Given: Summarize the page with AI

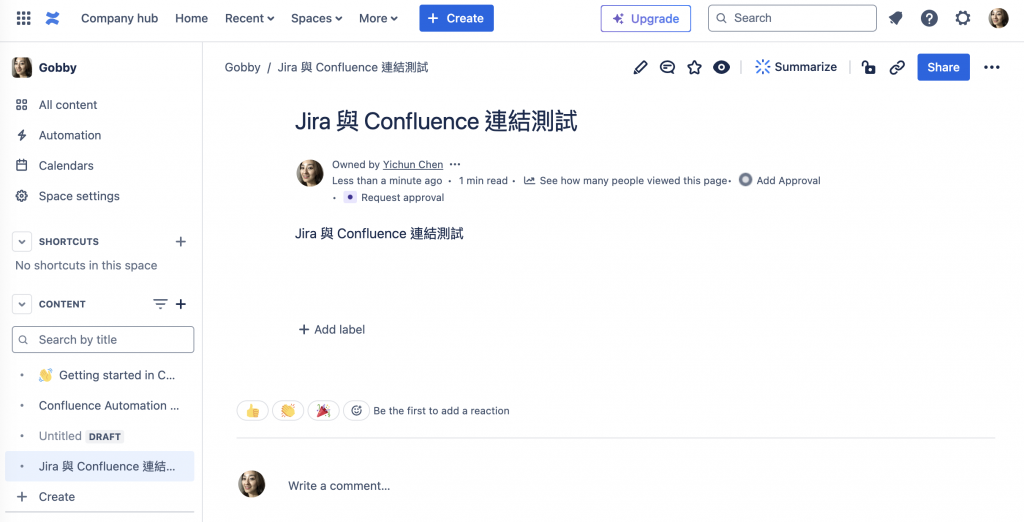Looking at the screenshot, I should coord(795,67).
